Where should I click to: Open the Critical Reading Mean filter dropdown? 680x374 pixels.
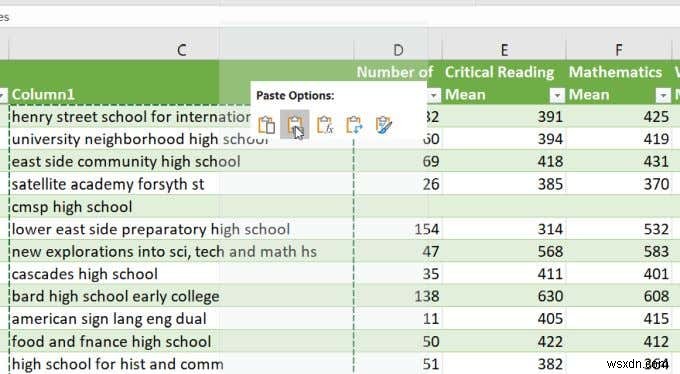tap(557, 95)
